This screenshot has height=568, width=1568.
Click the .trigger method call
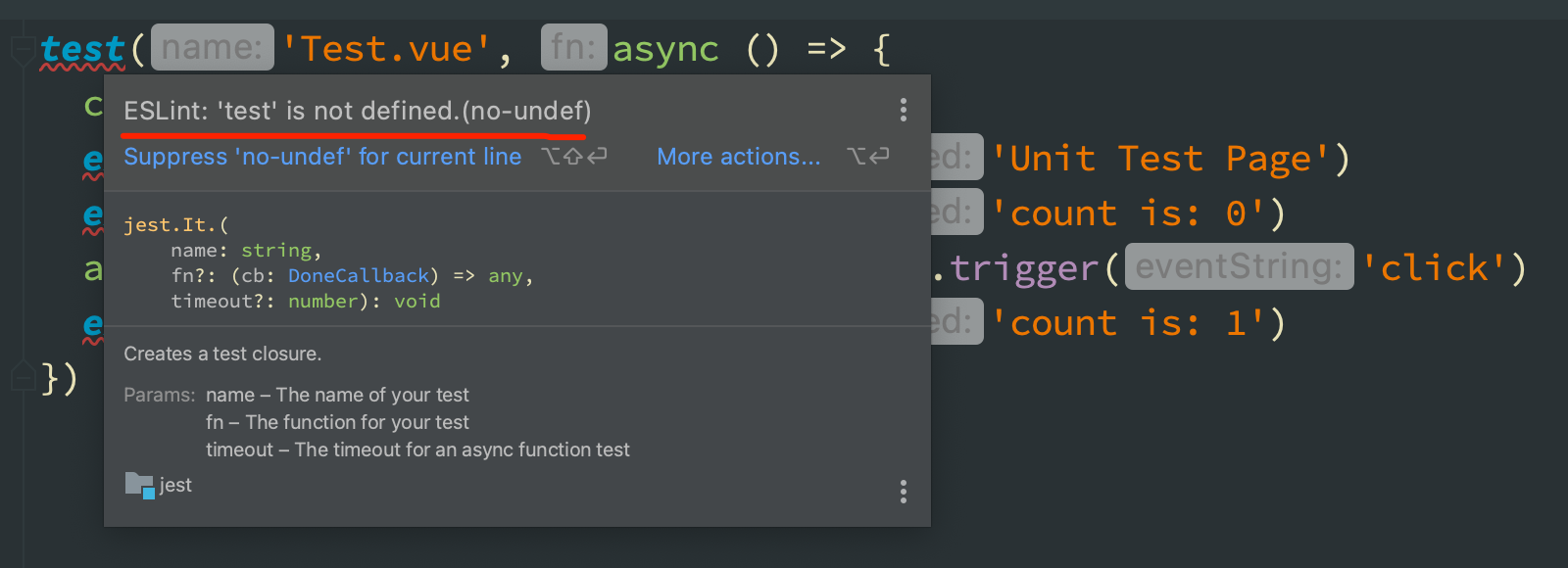coord(1024,267)
